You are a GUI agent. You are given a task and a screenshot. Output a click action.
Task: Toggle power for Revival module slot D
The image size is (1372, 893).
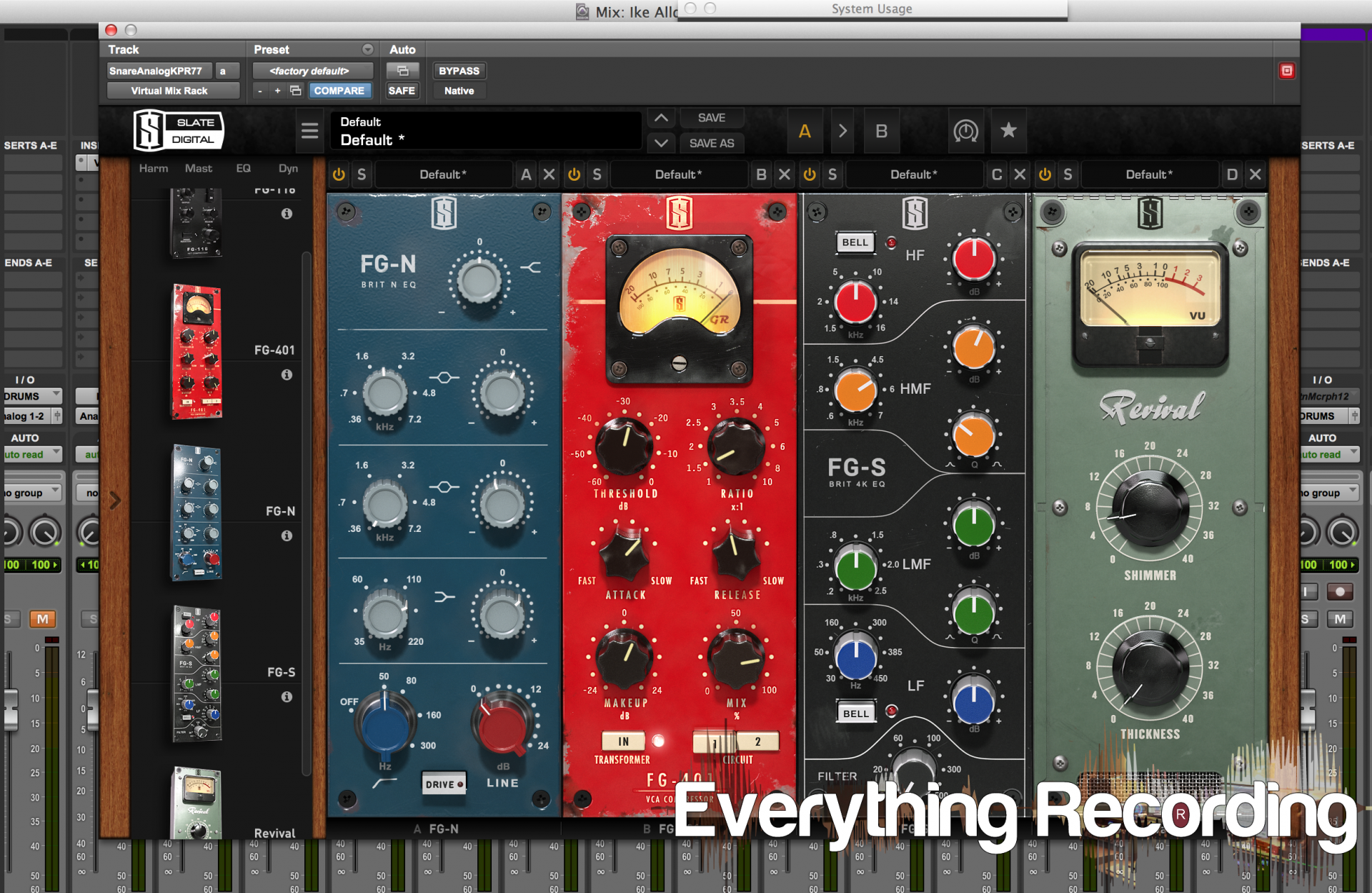1045,174
